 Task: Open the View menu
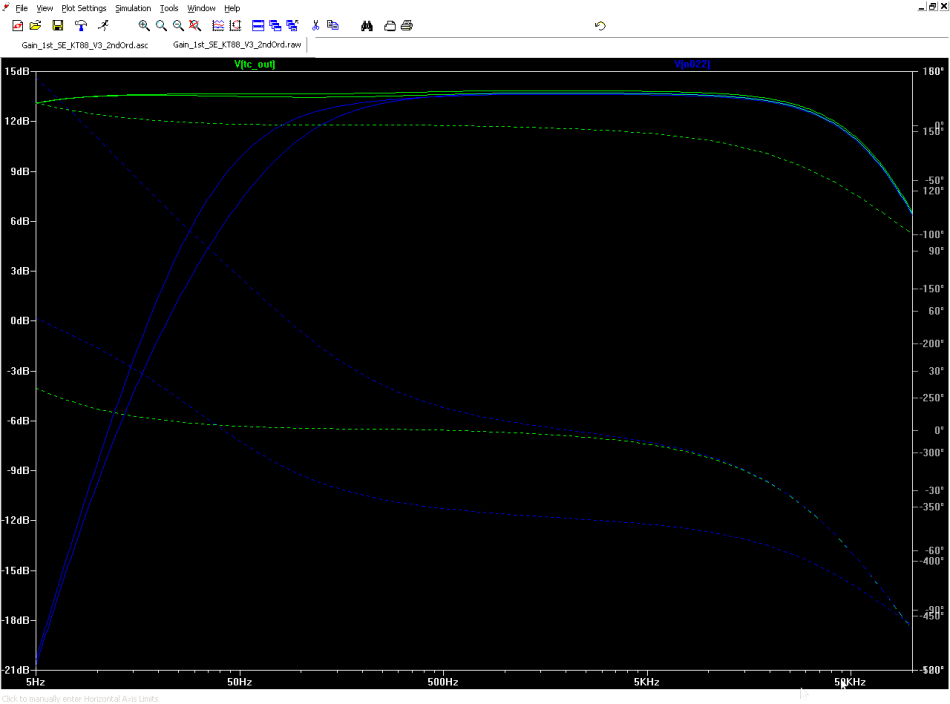pyautogui.click(x=44, y=8)
